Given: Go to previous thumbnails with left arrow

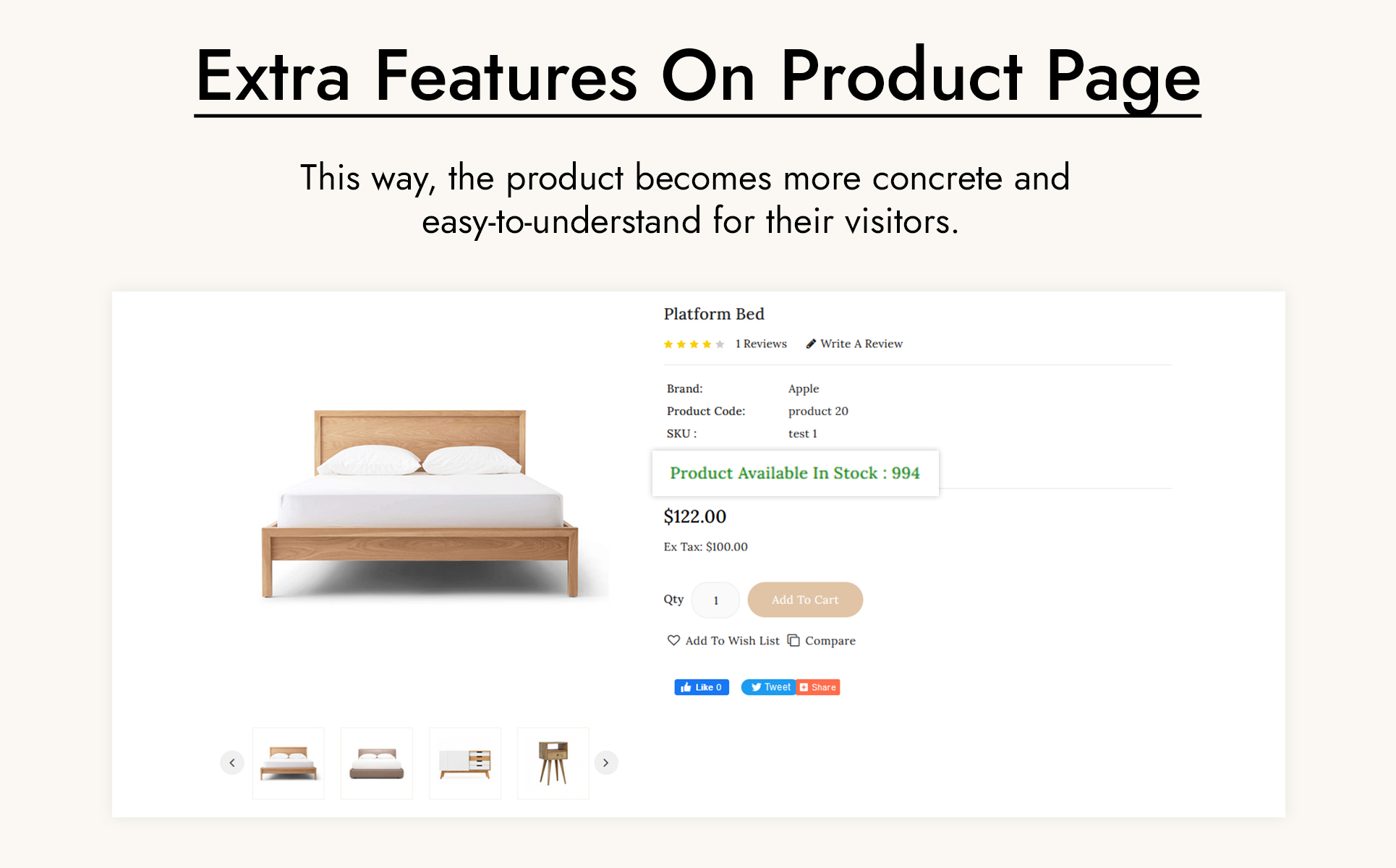Looking at the screenshot, I should 232,762.
